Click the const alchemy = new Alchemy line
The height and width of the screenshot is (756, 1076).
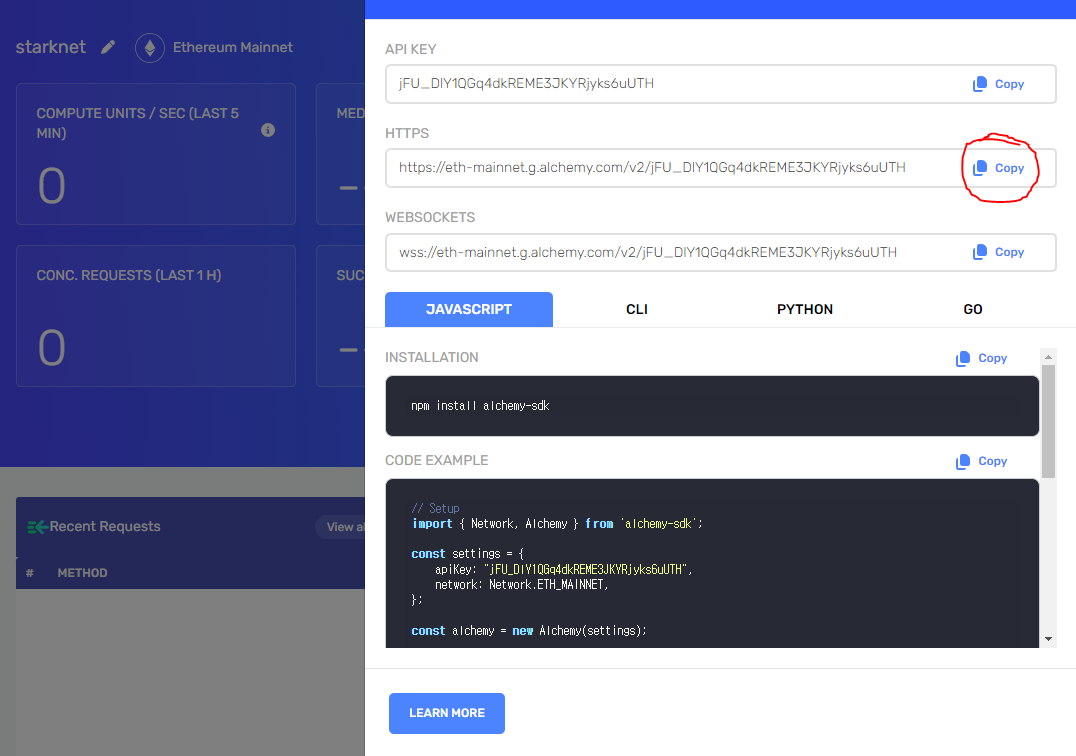pos(528,630)
